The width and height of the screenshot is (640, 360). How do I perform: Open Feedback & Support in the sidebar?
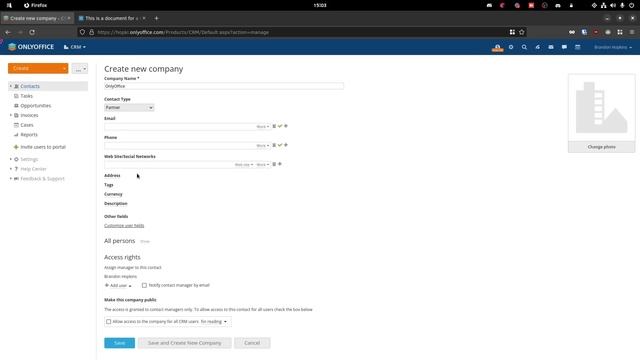42,179
